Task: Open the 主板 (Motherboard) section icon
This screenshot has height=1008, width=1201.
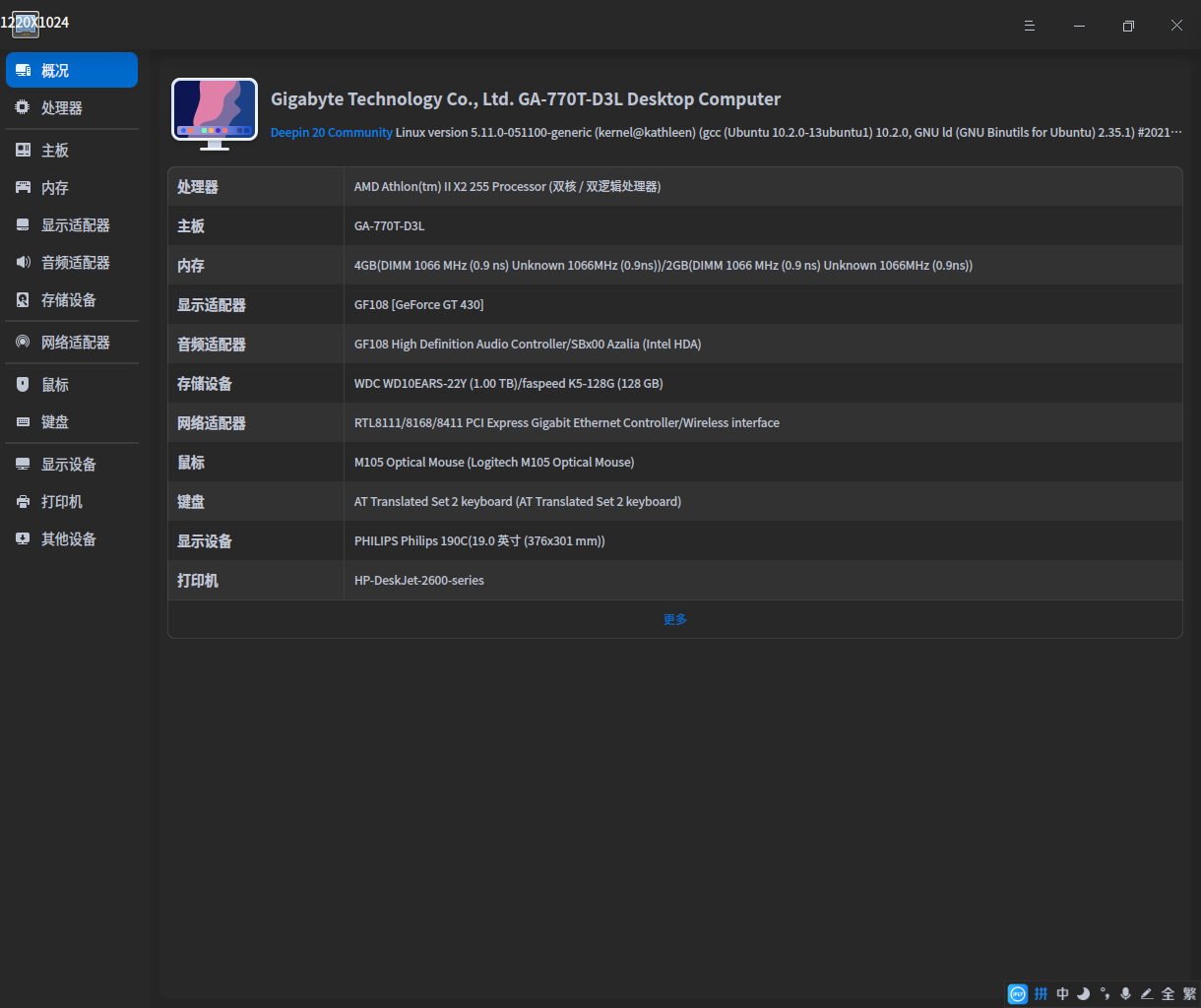Action: tap(22, 149)
